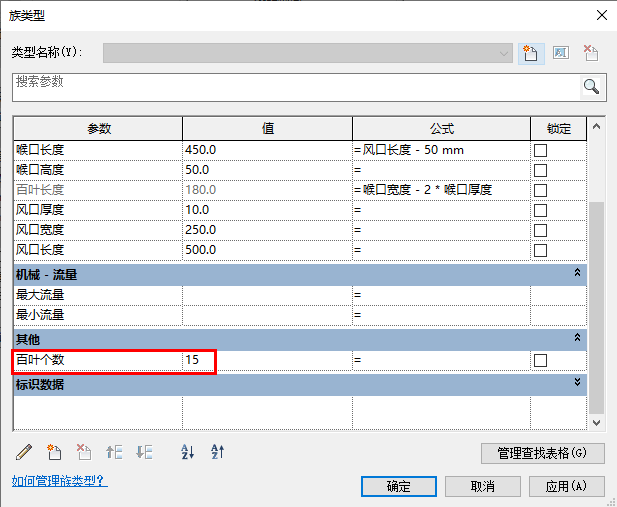Select the 喉口高度 parameter name
Image resolution: width=617 pixels, height=507 pixels.
40,170
